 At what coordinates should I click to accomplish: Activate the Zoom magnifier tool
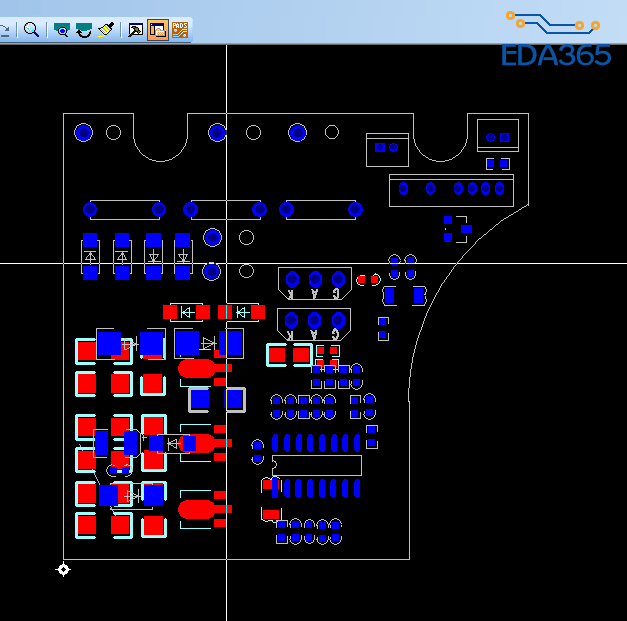(x=31, y=30)
